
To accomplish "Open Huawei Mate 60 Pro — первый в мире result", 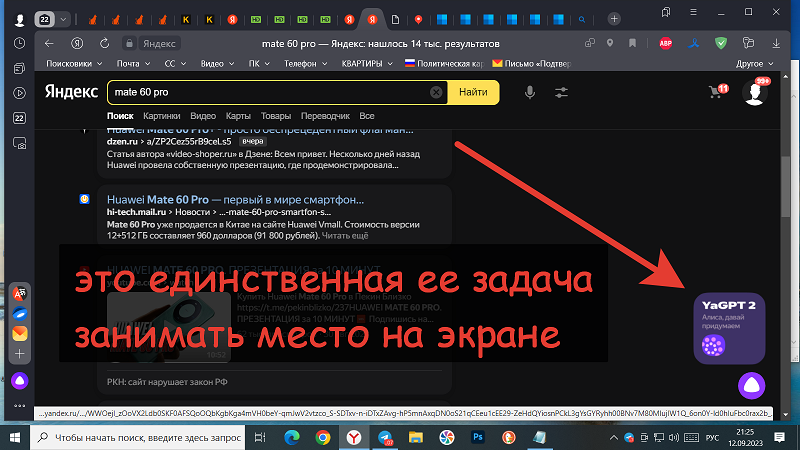I will pyautogui.click(x=235, y=199).
